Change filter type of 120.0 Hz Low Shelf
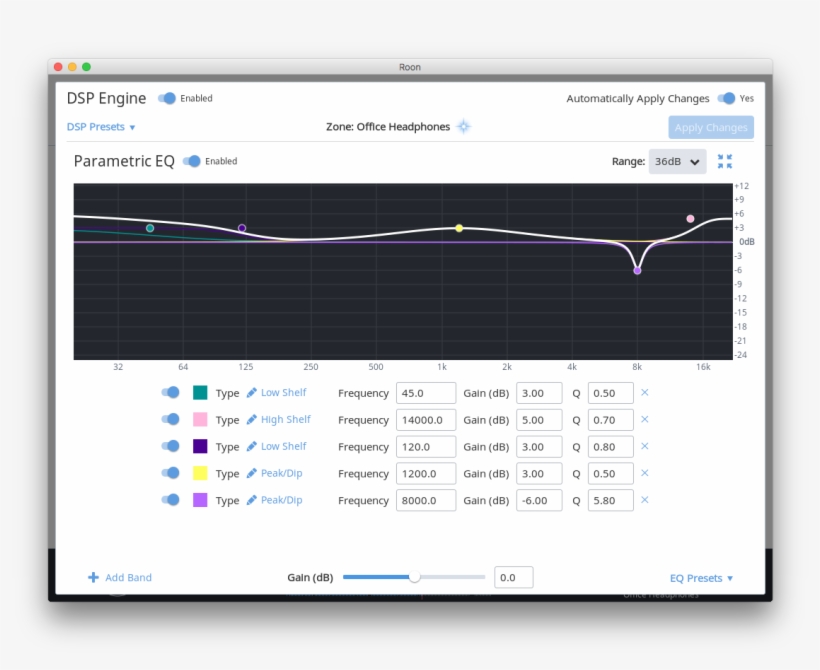The height and width of the screenshot is (670, 820). coord(283,447)
